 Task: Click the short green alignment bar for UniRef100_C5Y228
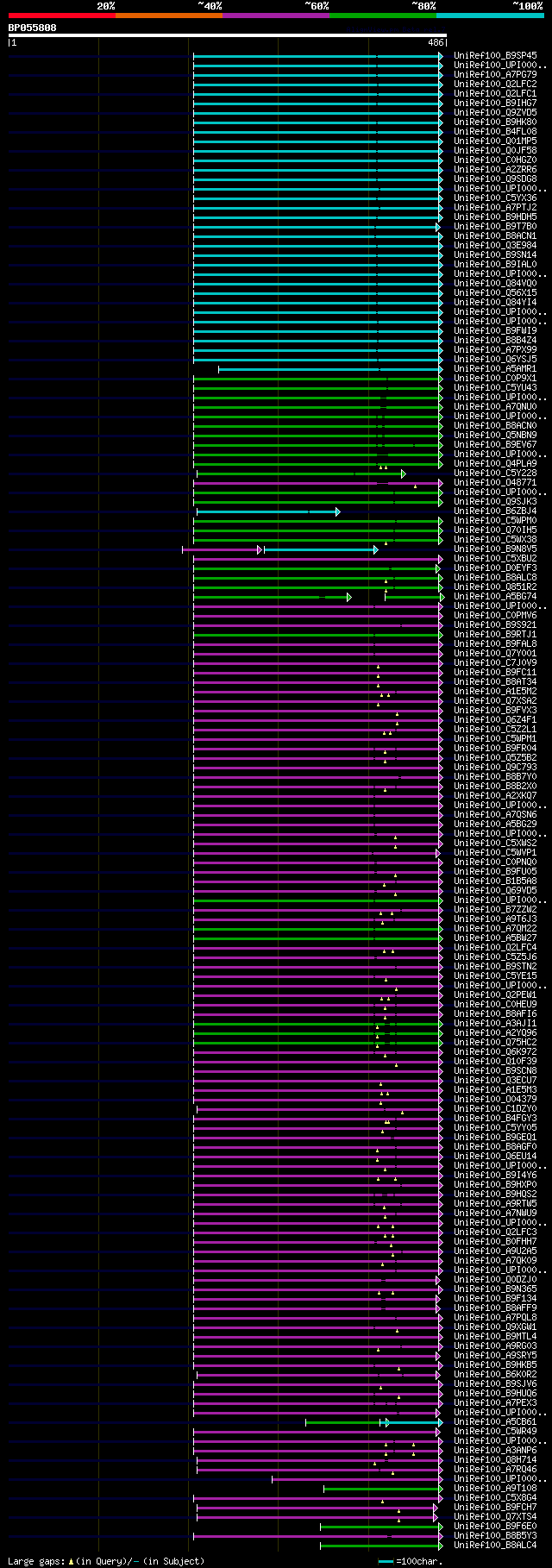[301, 474]
